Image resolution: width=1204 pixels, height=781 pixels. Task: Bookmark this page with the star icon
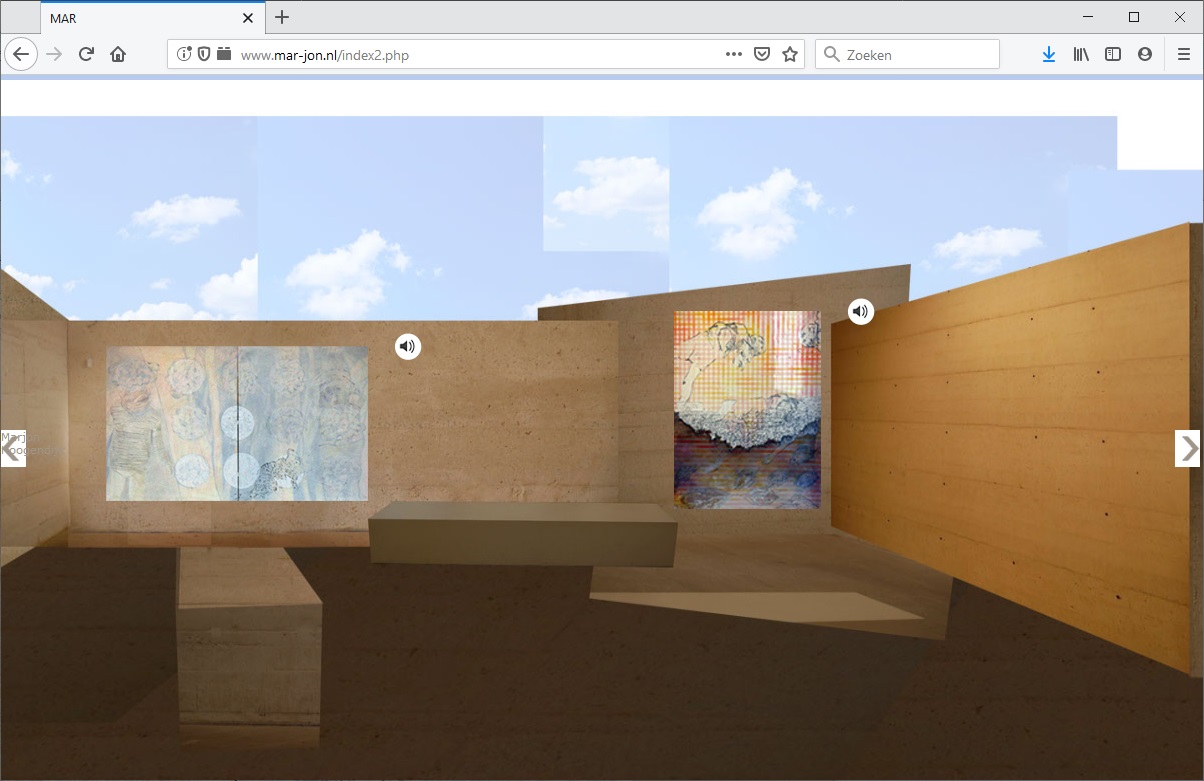[x=790, y=55]
